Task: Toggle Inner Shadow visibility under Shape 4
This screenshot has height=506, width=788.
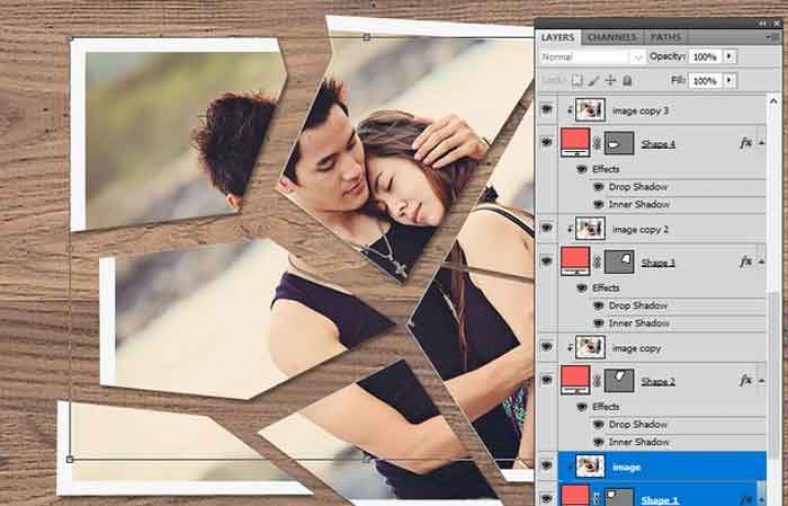Action: pyautogui.click(x=598, y=205)
